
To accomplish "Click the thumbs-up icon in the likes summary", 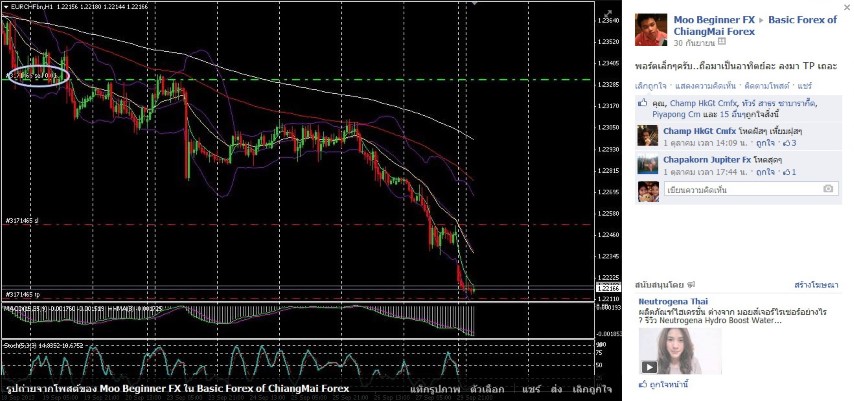I will [642, 102].
